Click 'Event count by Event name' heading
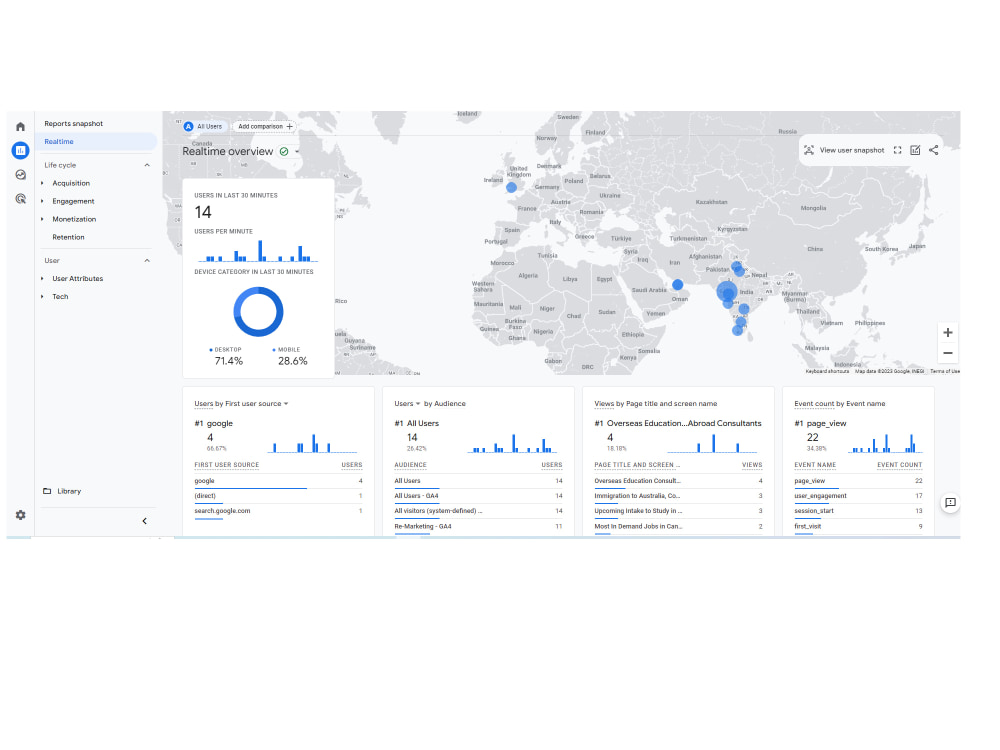The height and width of the screenshot is (750, 1000). pyautogui.click(x=839, y=404)
